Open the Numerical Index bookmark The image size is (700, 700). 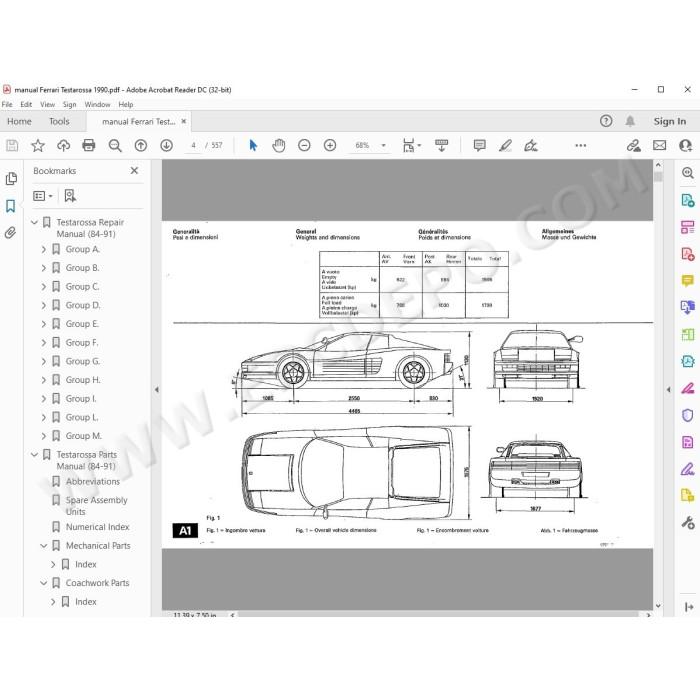click(x=97, y=527)
